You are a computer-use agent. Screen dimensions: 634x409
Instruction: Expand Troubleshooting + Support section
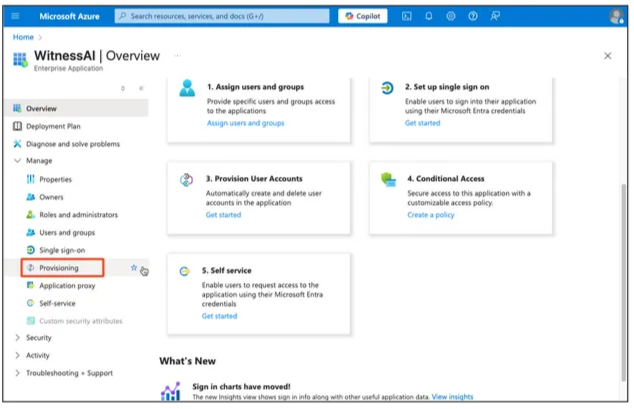17,373
